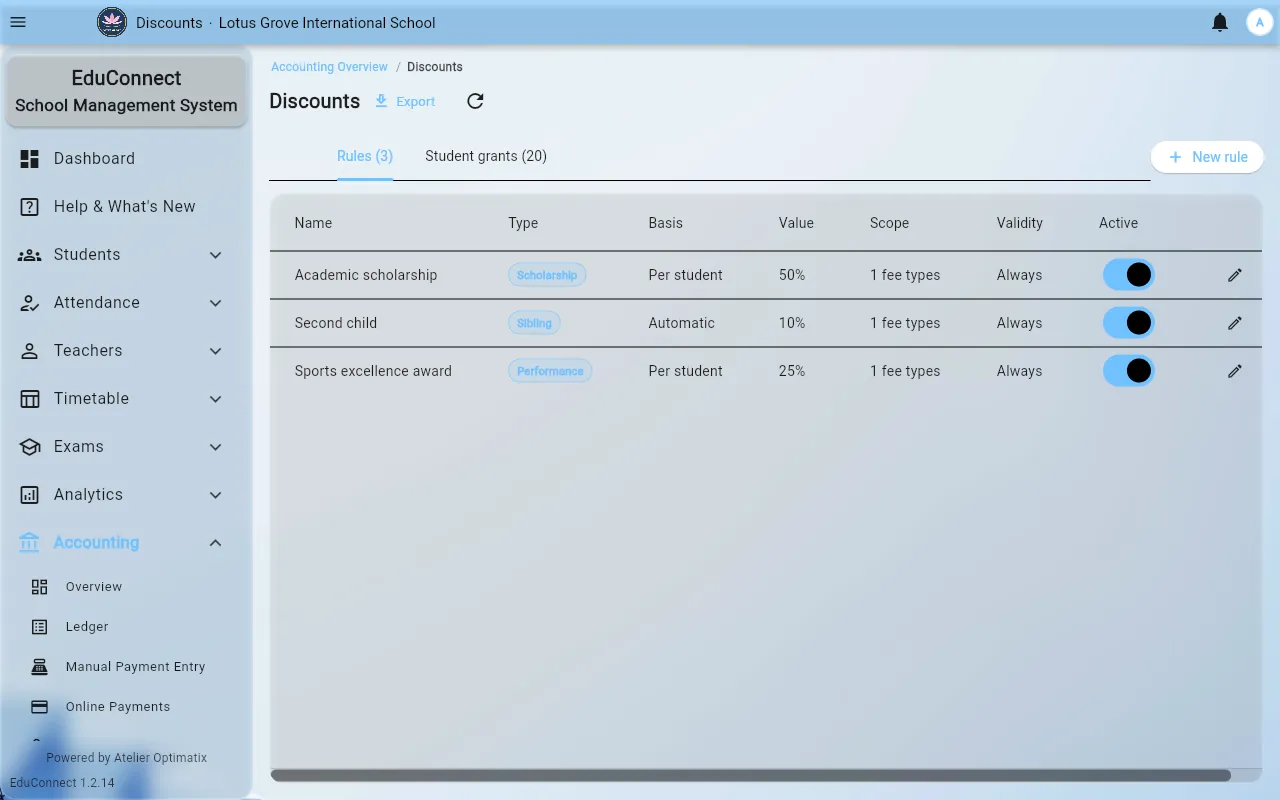Switch to Student grants (20) tab
Screen dimensions: 1280x800
486,156
